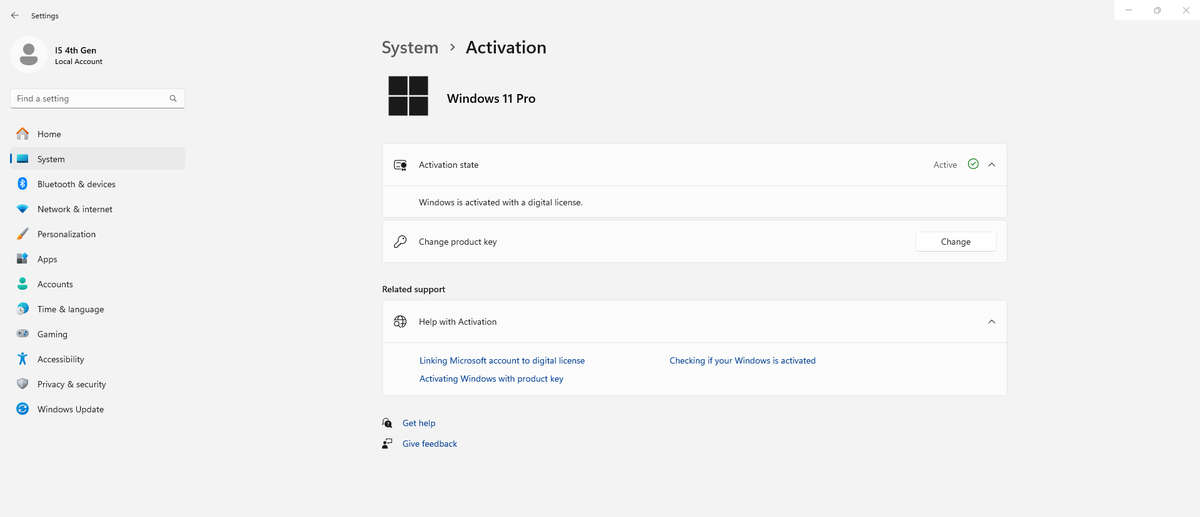
Task: Click the search magnifier icon
Action: point(173,99)
